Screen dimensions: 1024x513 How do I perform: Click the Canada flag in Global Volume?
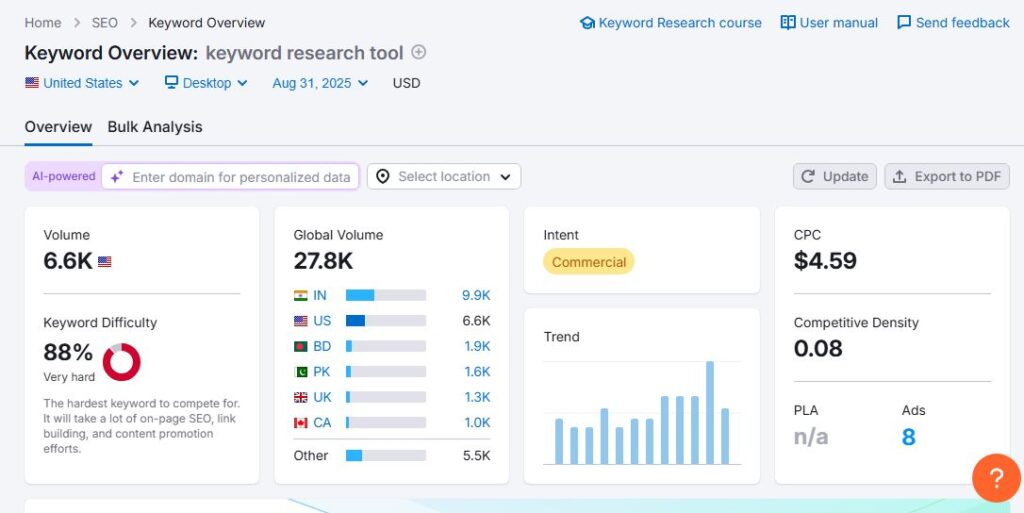tap(300, 423)
